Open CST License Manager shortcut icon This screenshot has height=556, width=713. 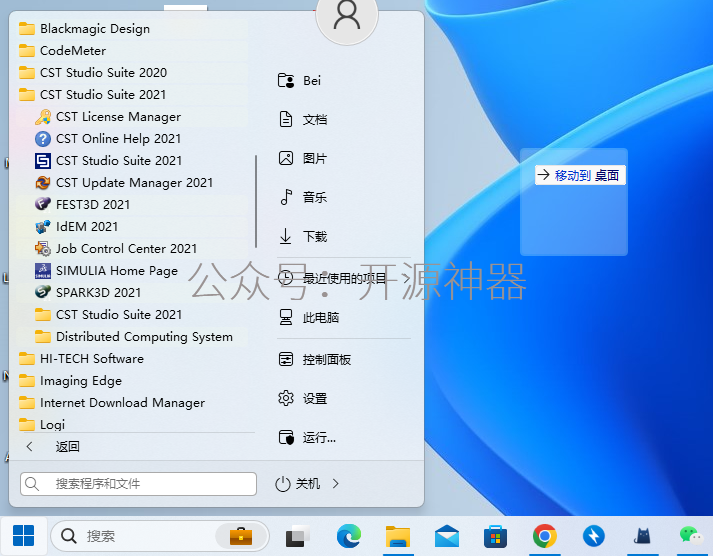coord(43,117)
